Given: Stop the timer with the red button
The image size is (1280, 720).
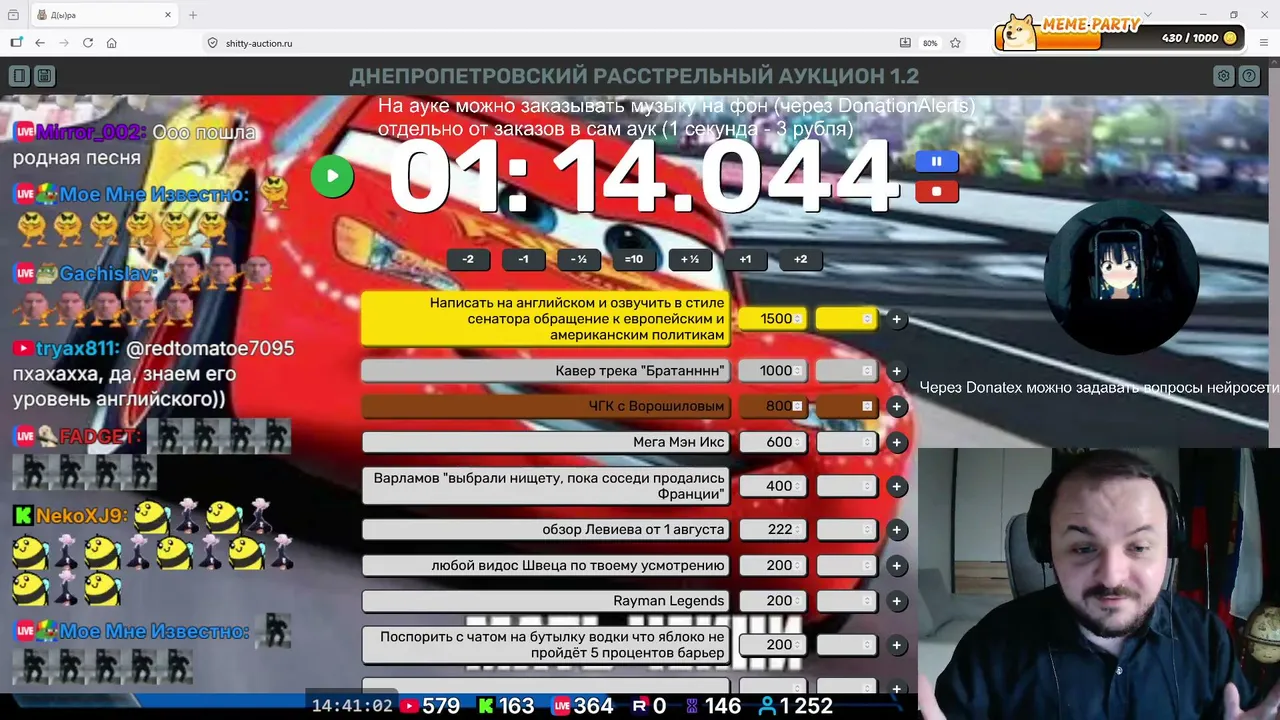Looking at the screenshot, I should coord(936,191).
